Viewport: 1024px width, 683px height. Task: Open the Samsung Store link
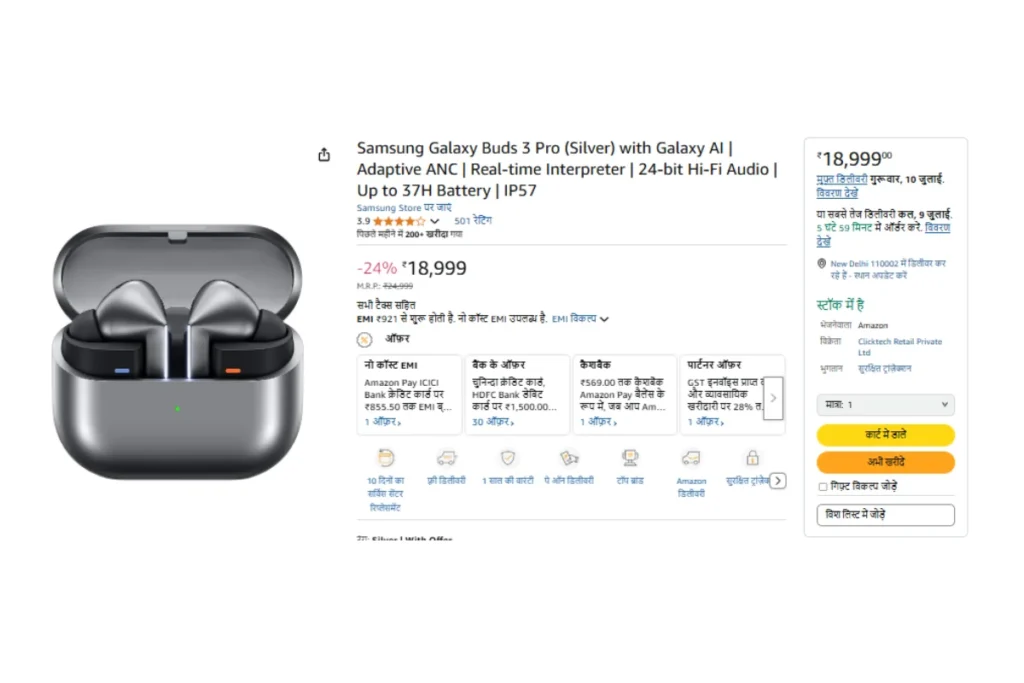pos(389,208)
